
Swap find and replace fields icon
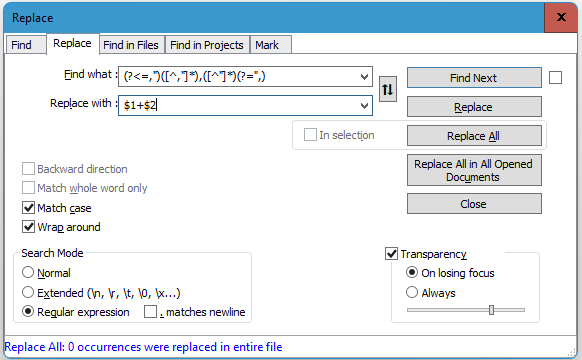pyautogui.click(x=388, y=89)
